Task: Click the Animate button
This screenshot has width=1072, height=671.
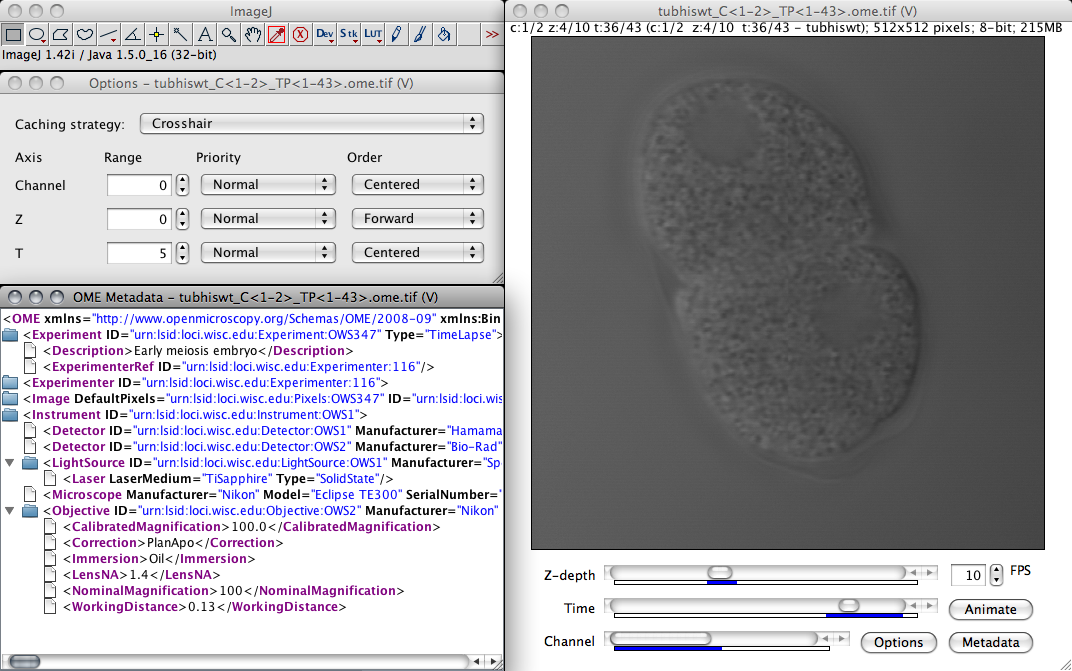Action: click(x=991, y=609)
